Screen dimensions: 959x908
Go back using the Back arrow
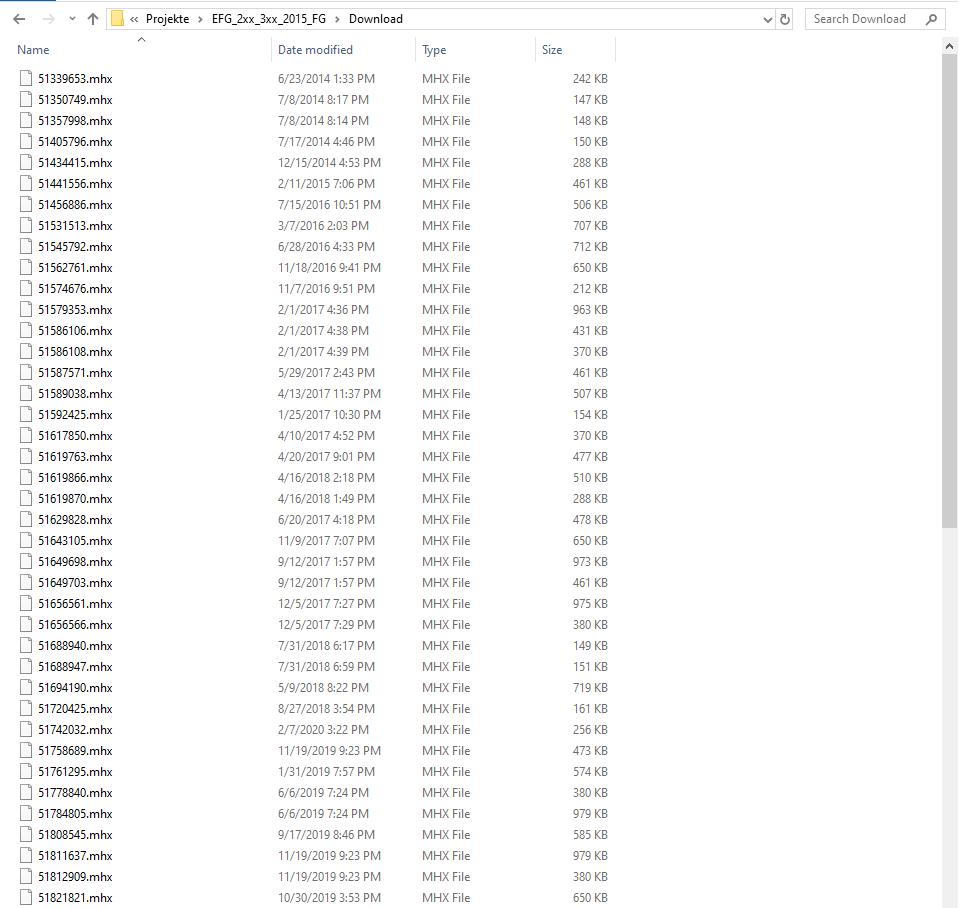tap(20, 19)
